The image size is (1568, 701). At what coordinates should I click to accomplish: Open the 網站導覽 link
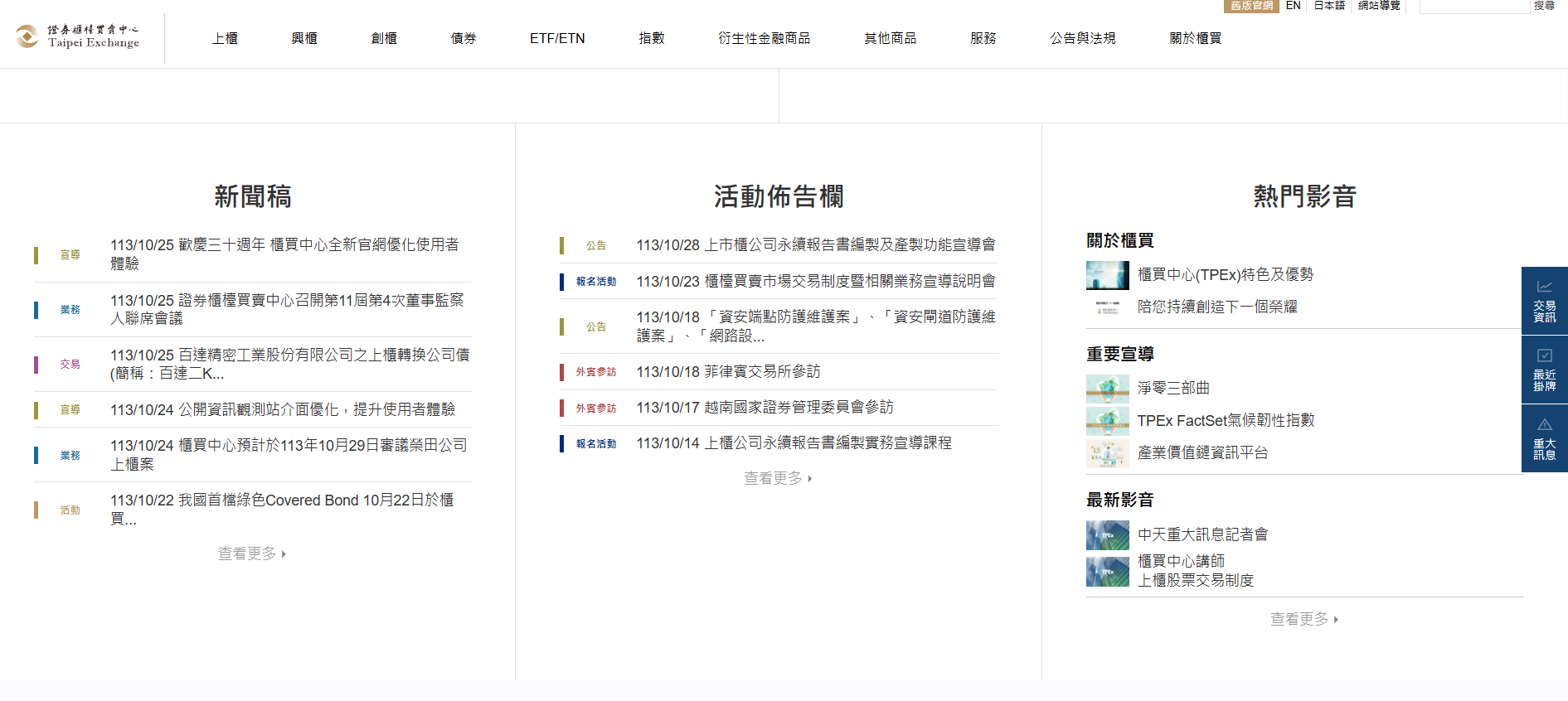1379,6
